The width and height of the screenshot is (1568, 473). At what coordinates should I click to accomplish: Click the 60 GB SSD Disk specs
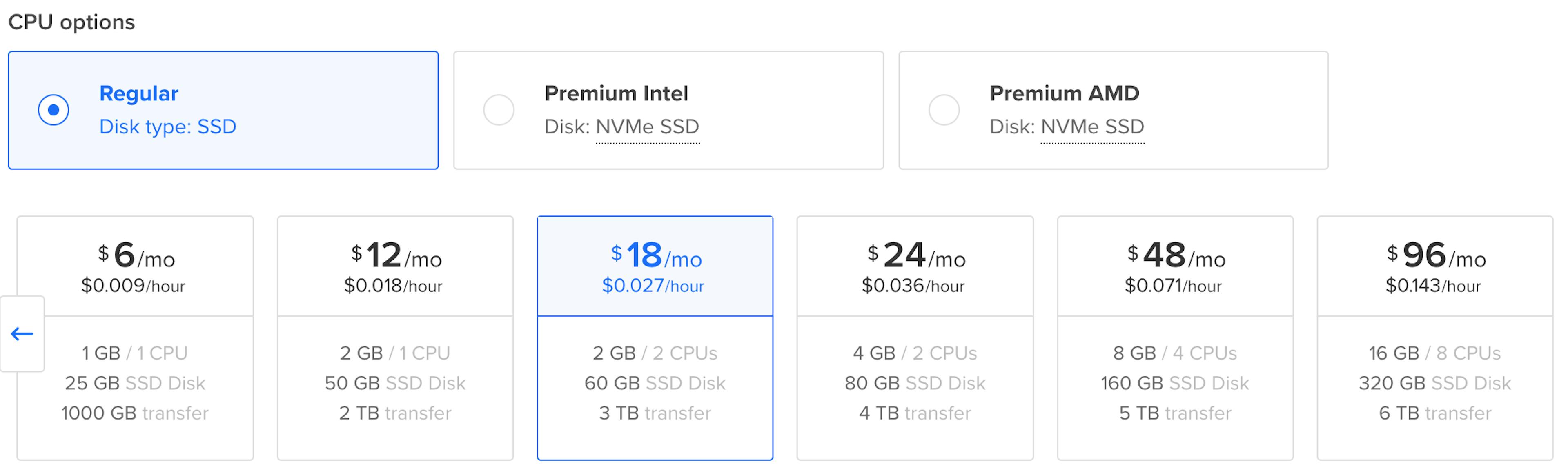[x=655, y=383]
